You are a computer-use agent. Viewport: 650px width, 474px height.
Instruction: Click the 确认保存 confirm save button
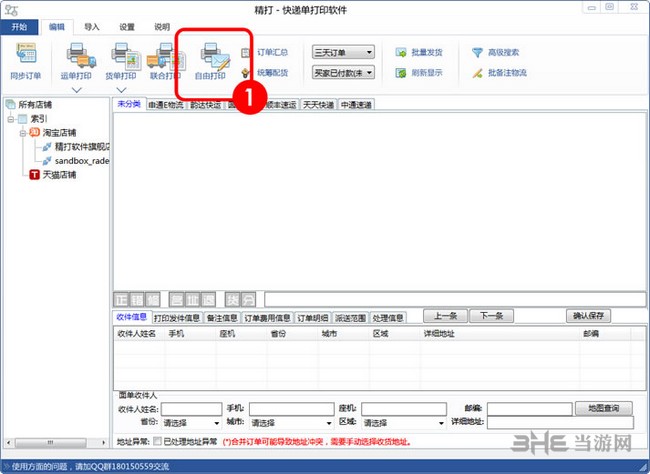[x=589, y=316]
